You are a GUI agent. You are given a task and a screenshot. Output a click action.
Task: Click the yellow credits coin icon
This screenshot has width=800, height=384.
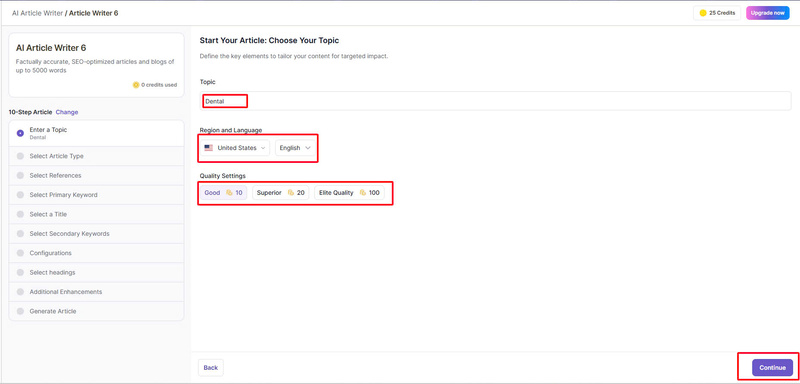pyautogui.click(x=703, y=13)
